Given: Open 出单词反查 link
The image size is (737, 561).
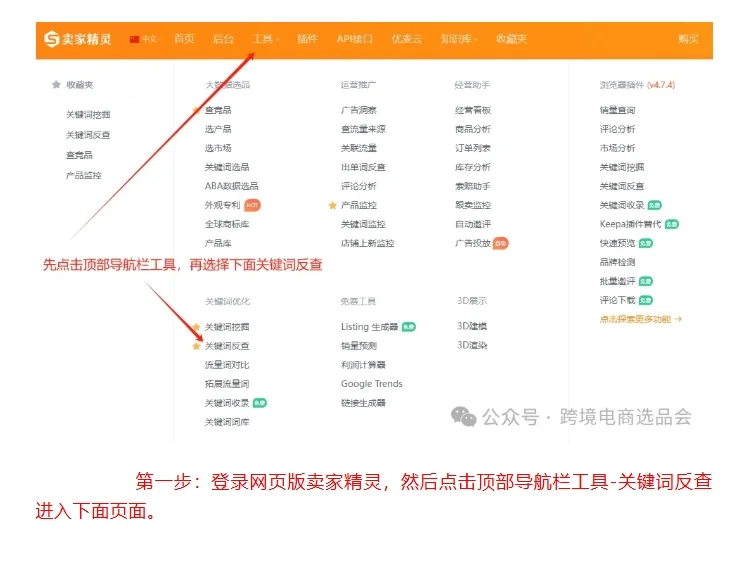Looking at the screenshot, I should pos(363,167).
